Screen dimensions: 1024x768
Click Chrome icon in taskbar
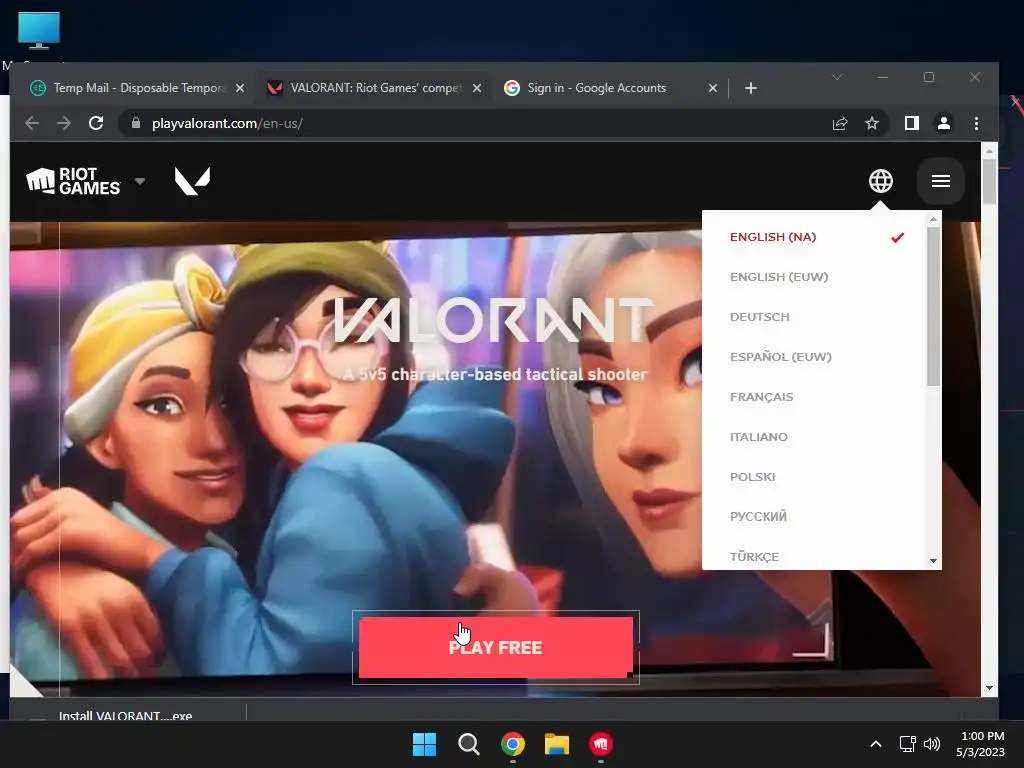click(513, 744)
